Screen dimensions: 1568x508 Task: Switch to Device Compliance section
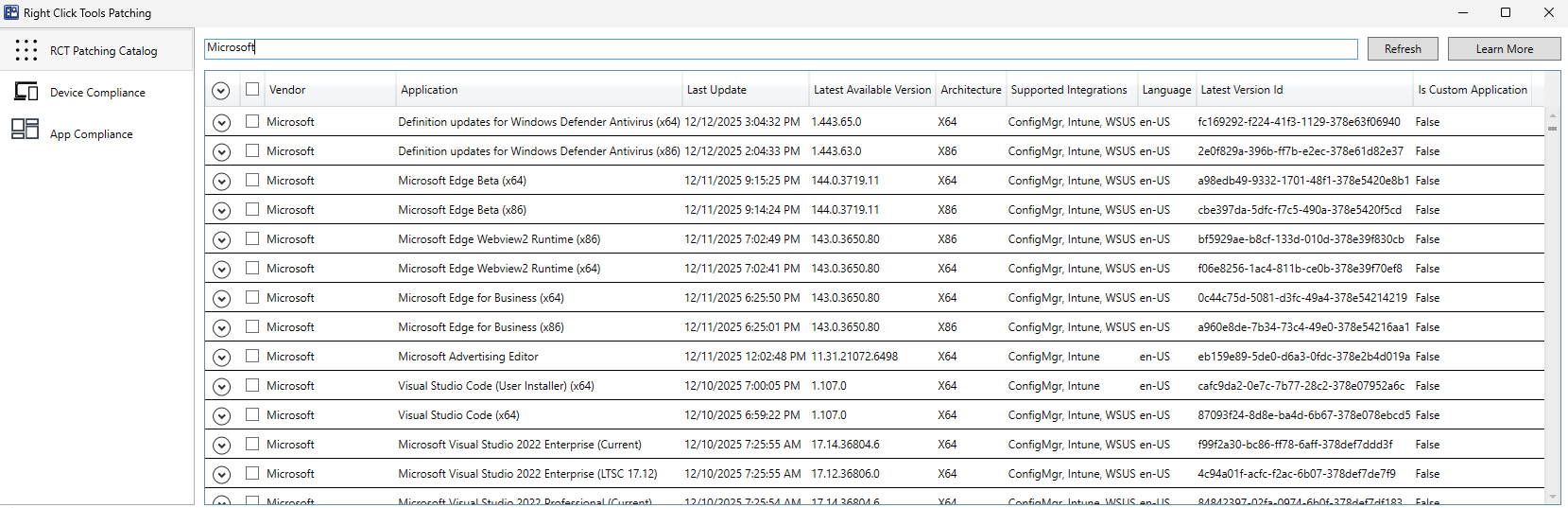click(x=96, y=92)
